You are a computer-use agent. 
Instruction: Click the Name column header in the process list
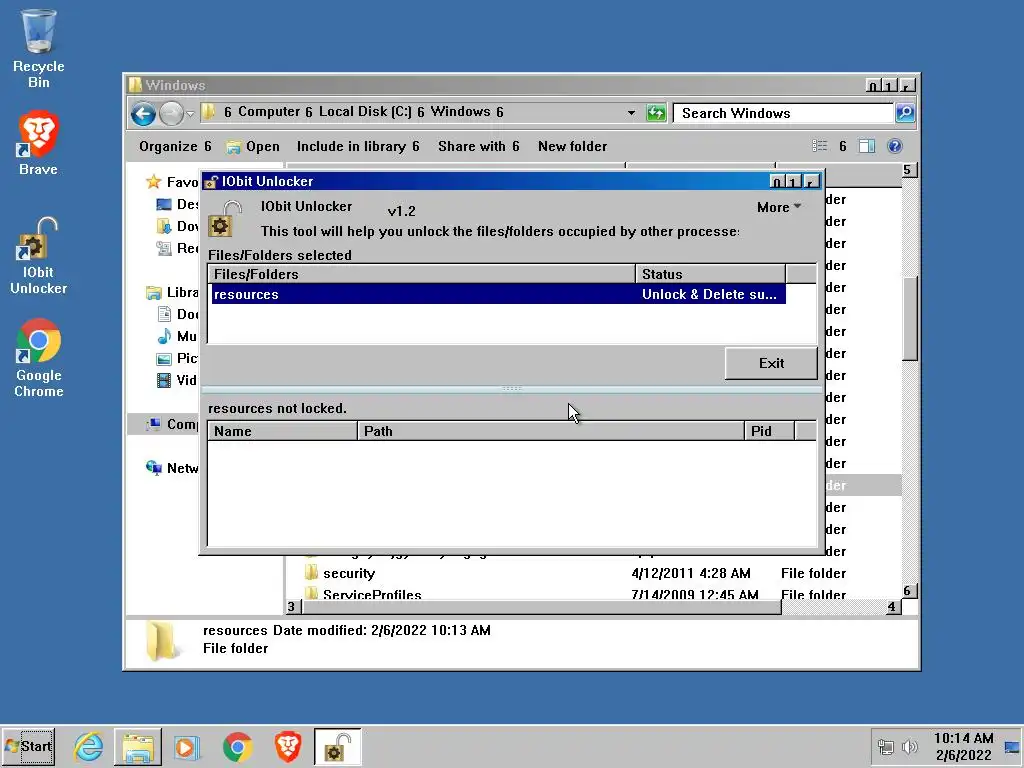click(282, 431)
